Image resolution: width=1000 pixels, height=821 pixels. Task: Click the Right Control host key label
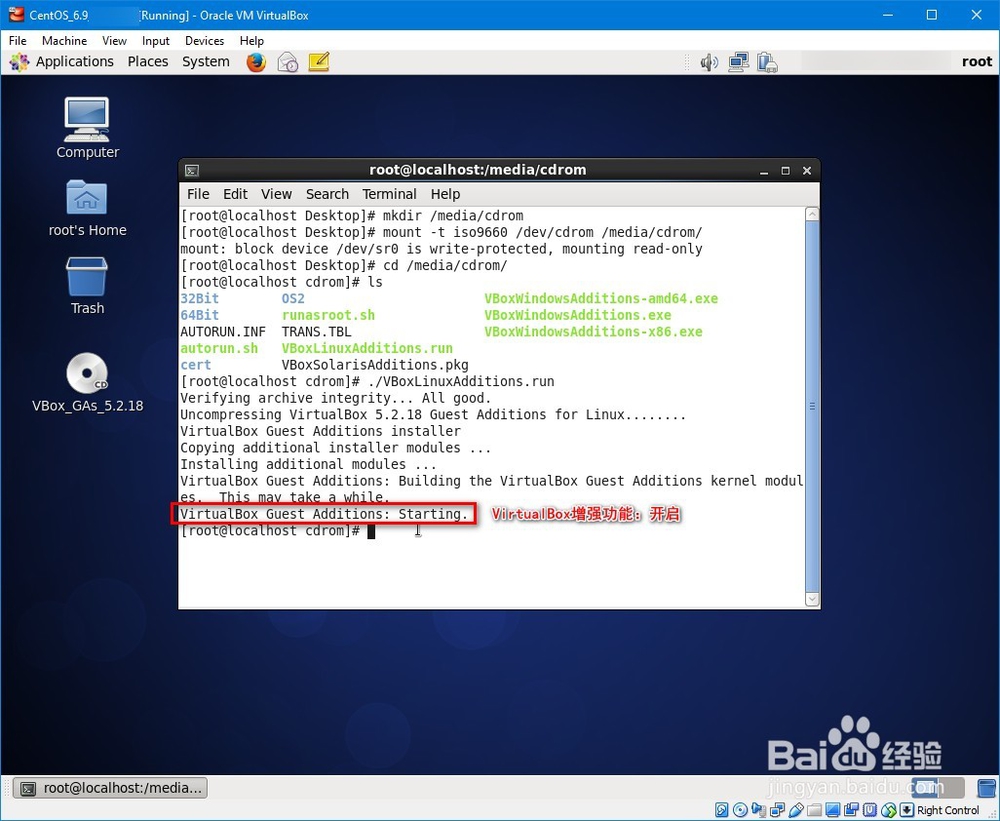pyautogui.click(x=948, y=810)
